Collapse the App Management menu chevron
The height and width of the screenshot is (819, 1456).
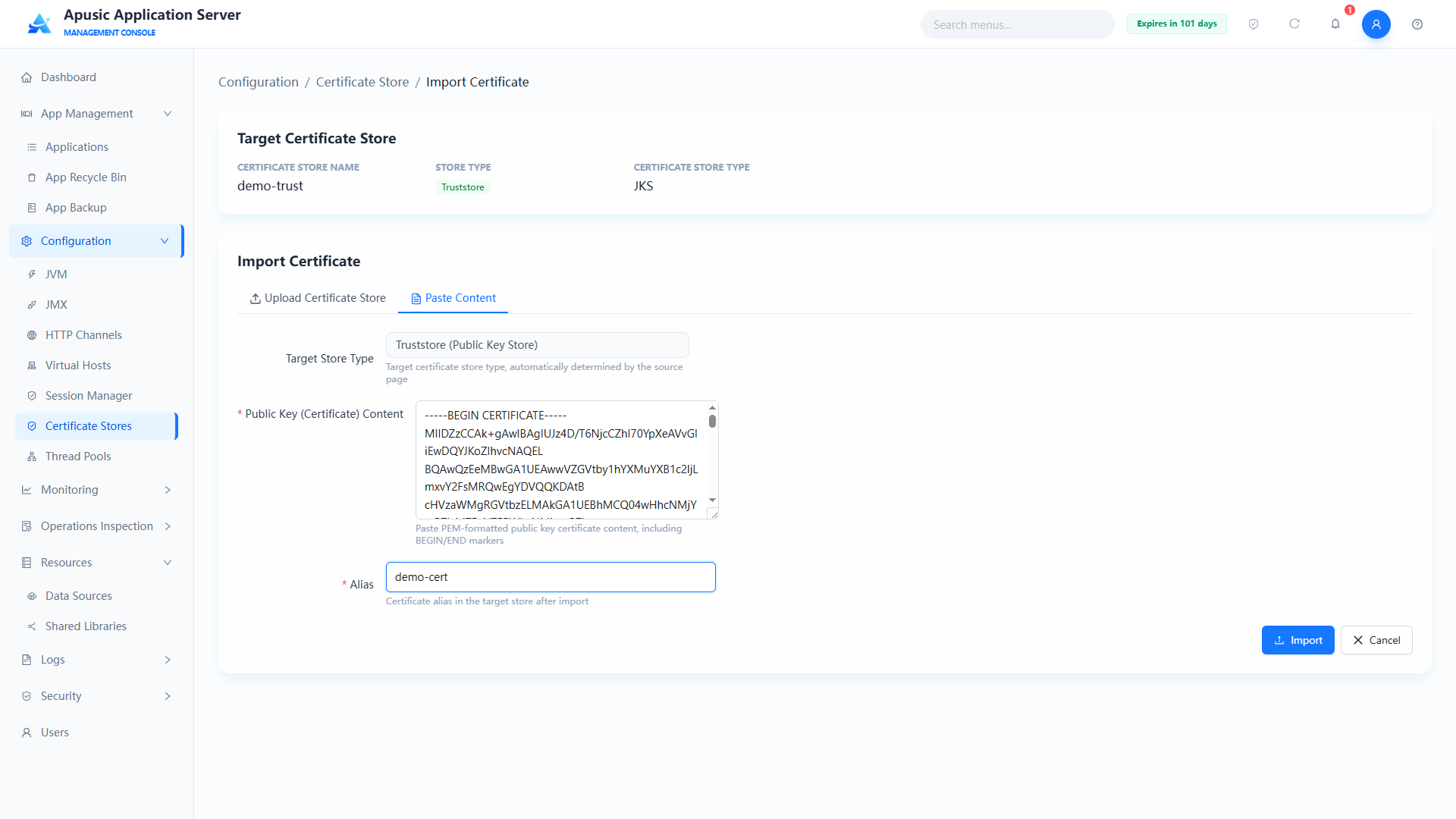click(168, 114)
